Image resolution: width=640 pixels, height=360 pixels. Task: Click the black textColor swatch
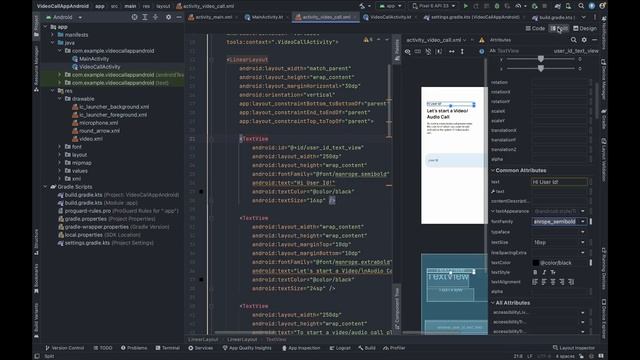[536, 263]
